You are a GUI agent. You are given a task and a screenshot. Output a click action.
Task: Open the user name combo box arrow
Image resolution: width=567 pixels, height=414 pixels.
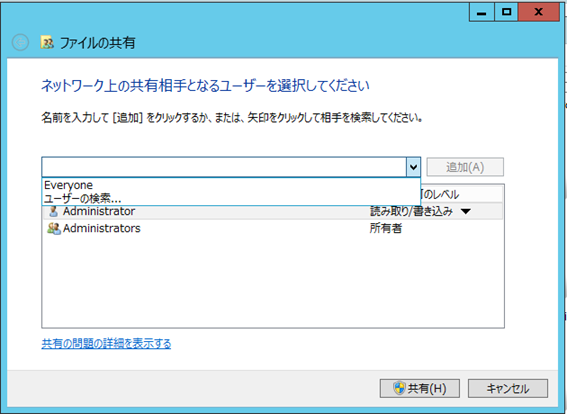(x=413, y=167)
